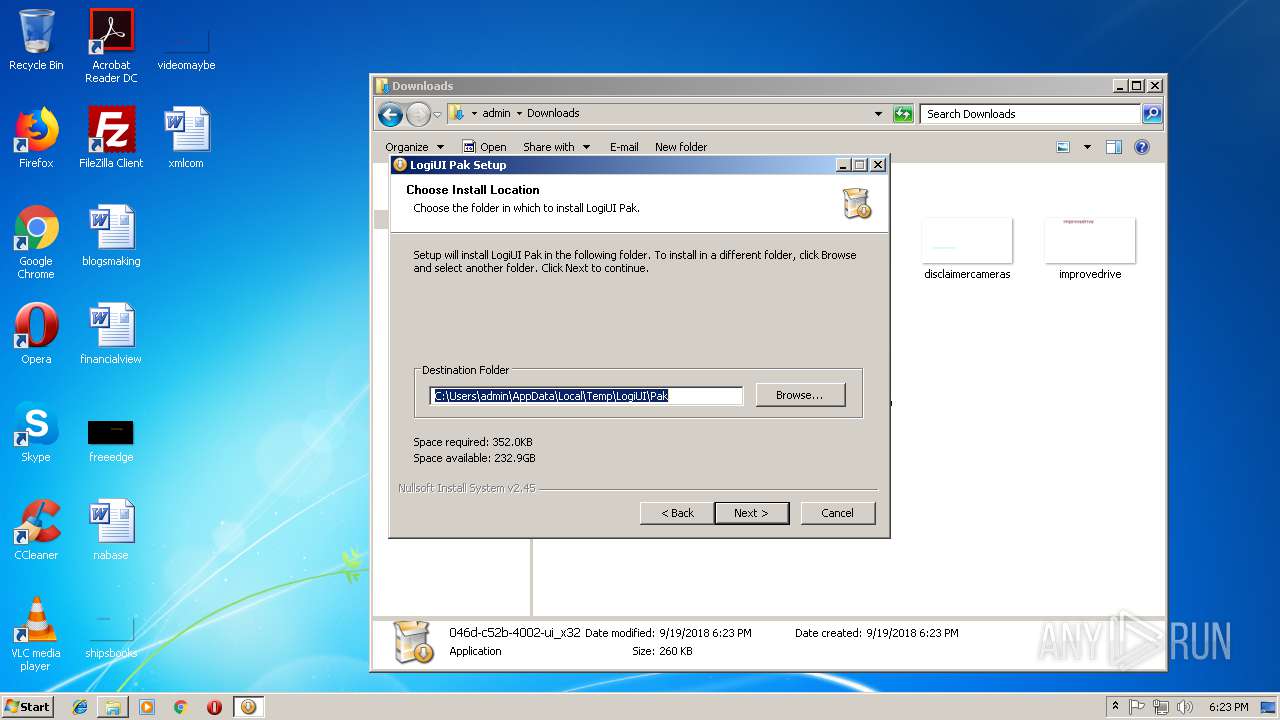Screen dimensions: 1280x720
Task: Expand the admin breadcrumb arrow
Action: [519, 114]
